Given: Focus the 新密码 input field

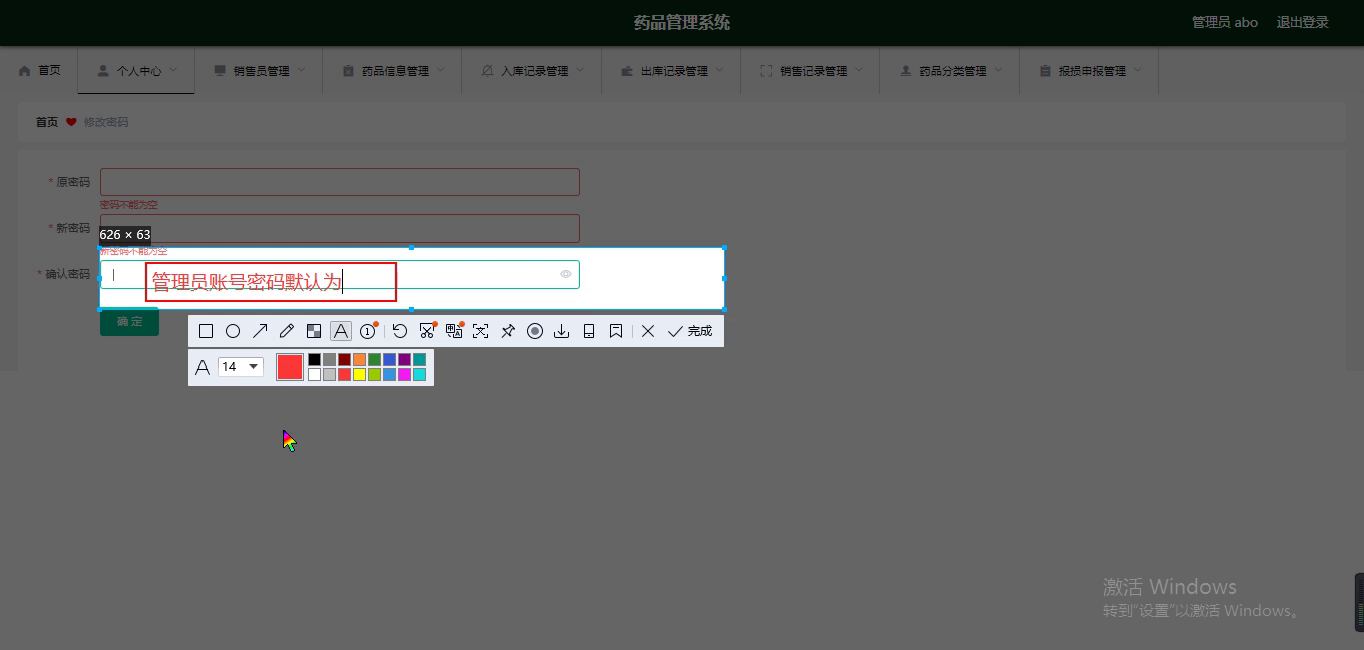Looking at the screenshot, I should tap(340, 228).
